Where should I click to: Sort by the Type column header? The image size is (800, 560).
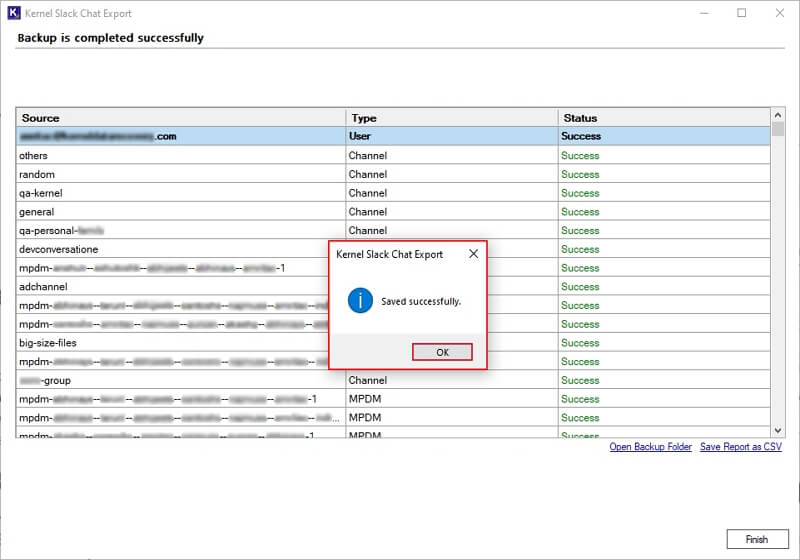click(364, 118)
